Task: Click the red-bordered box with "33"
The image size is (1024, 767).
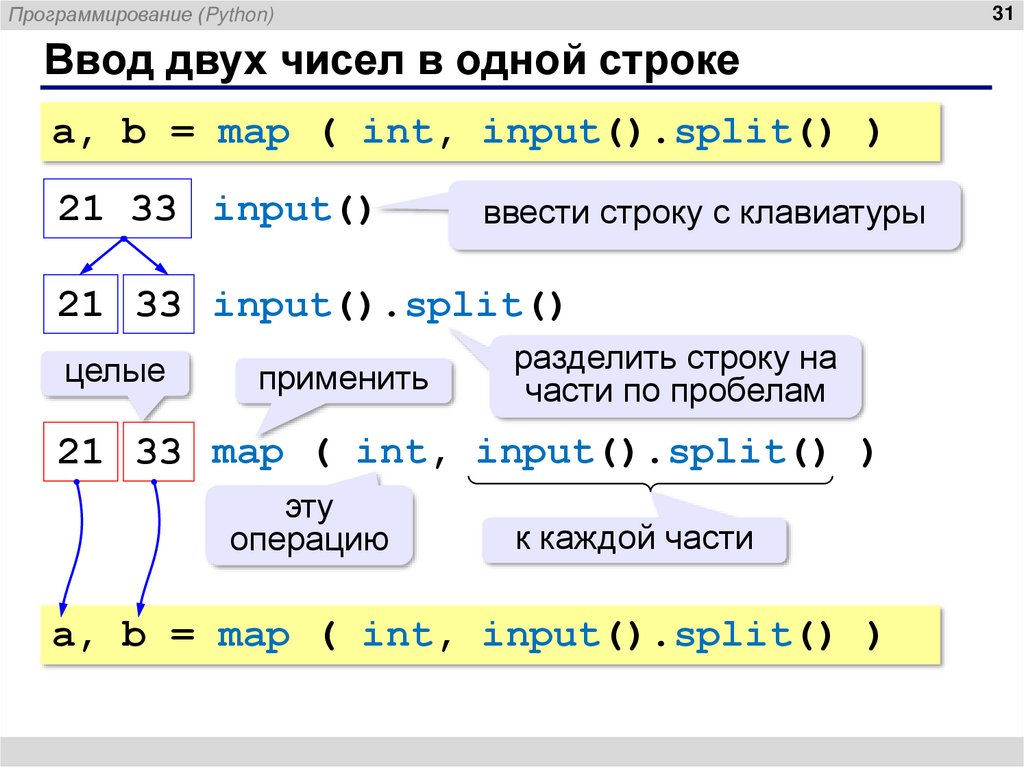Action: coord(159,451)
